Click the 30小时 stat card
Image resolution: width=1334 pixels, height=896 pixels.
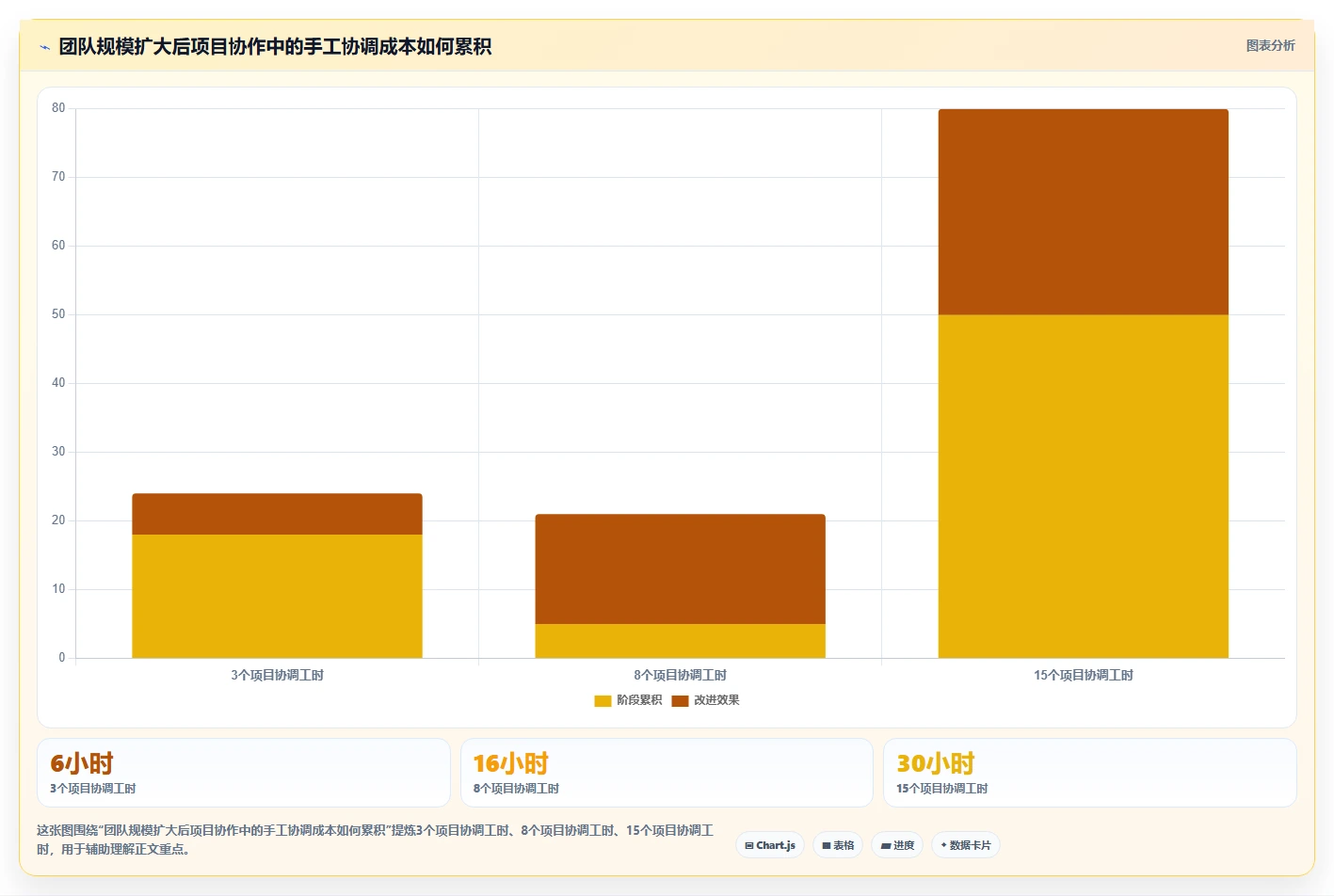point(1090,773)
